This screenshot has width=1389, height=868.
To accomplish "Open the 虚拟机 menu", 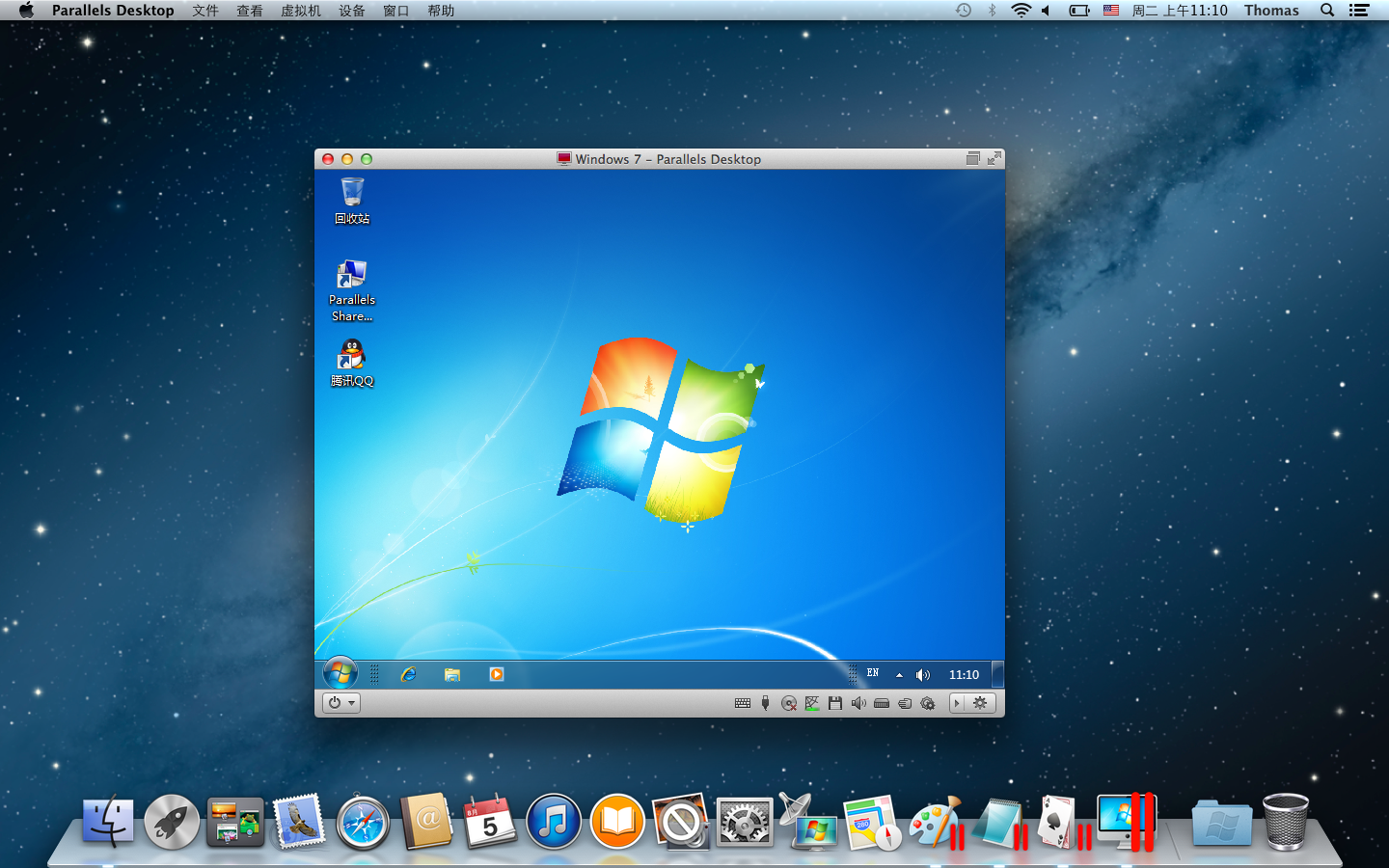I will pyautogui.click(x=301, y=11).
